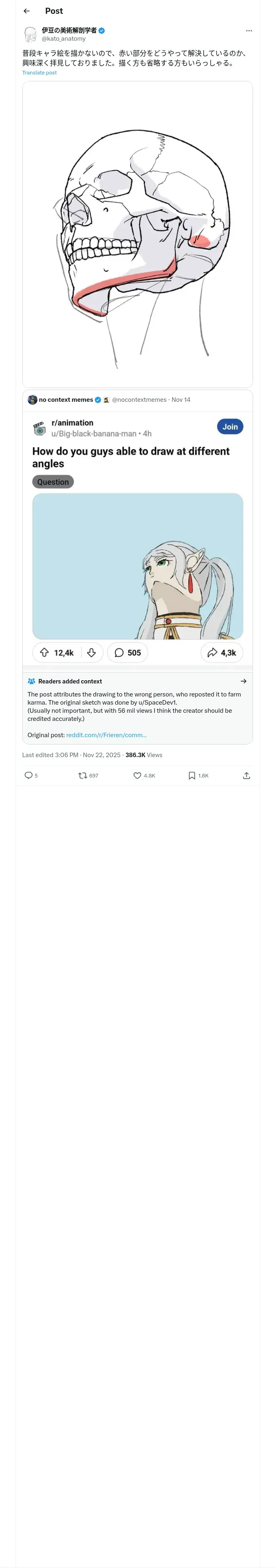Image resolution: width=275 pixels, height=1568 pixels.
Task: Click the back arrow icon
Action: point(26,11)
